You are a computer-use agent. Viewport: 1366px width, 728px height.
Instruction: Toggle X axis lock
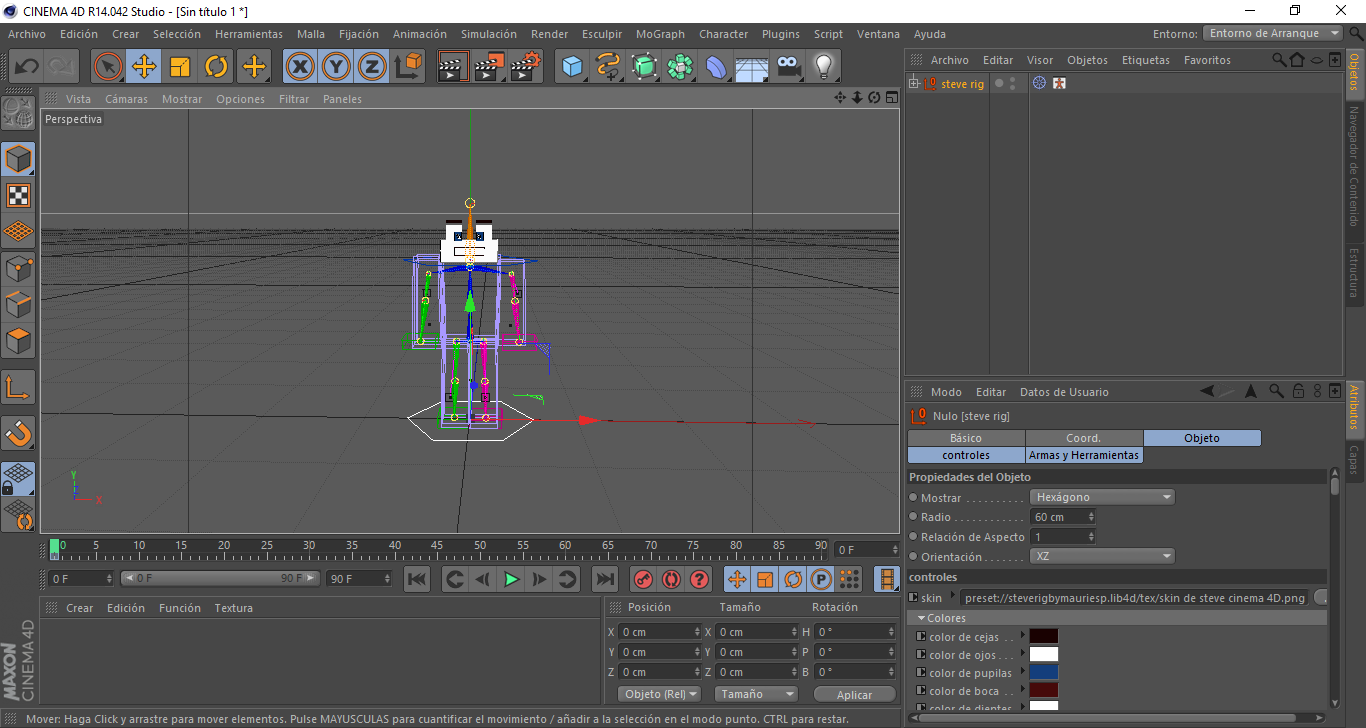[x=300, y=67]
